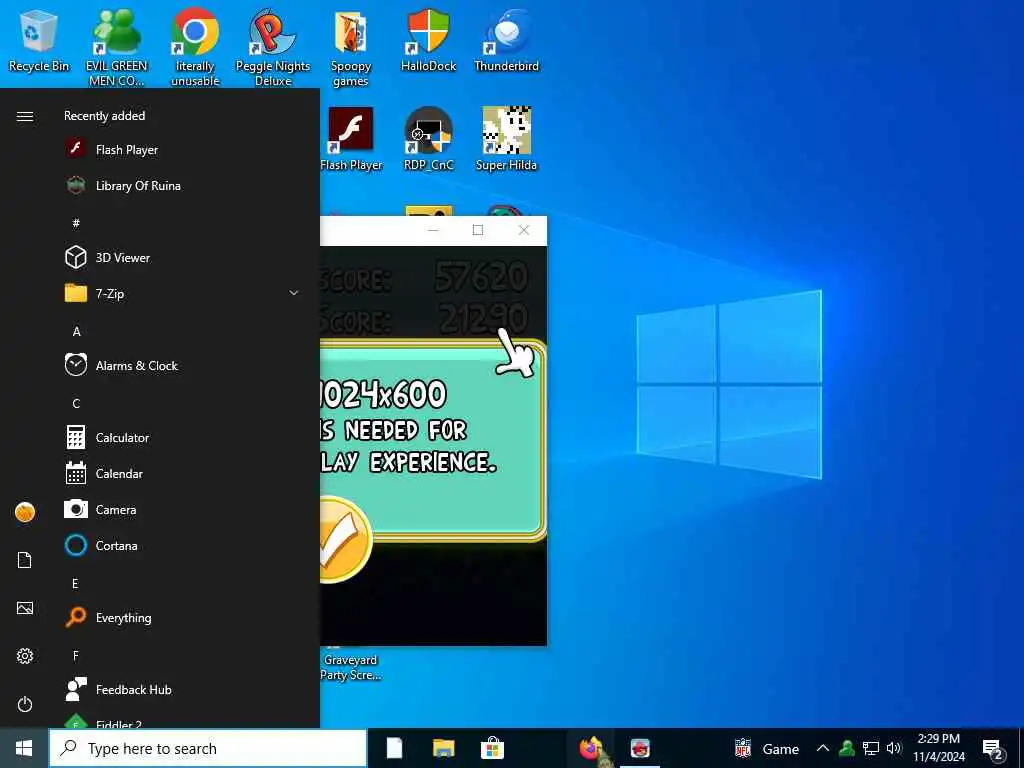Open Pictures from Start sidebar
This screenshot has height=768, width=1024.
pos(25,608)
